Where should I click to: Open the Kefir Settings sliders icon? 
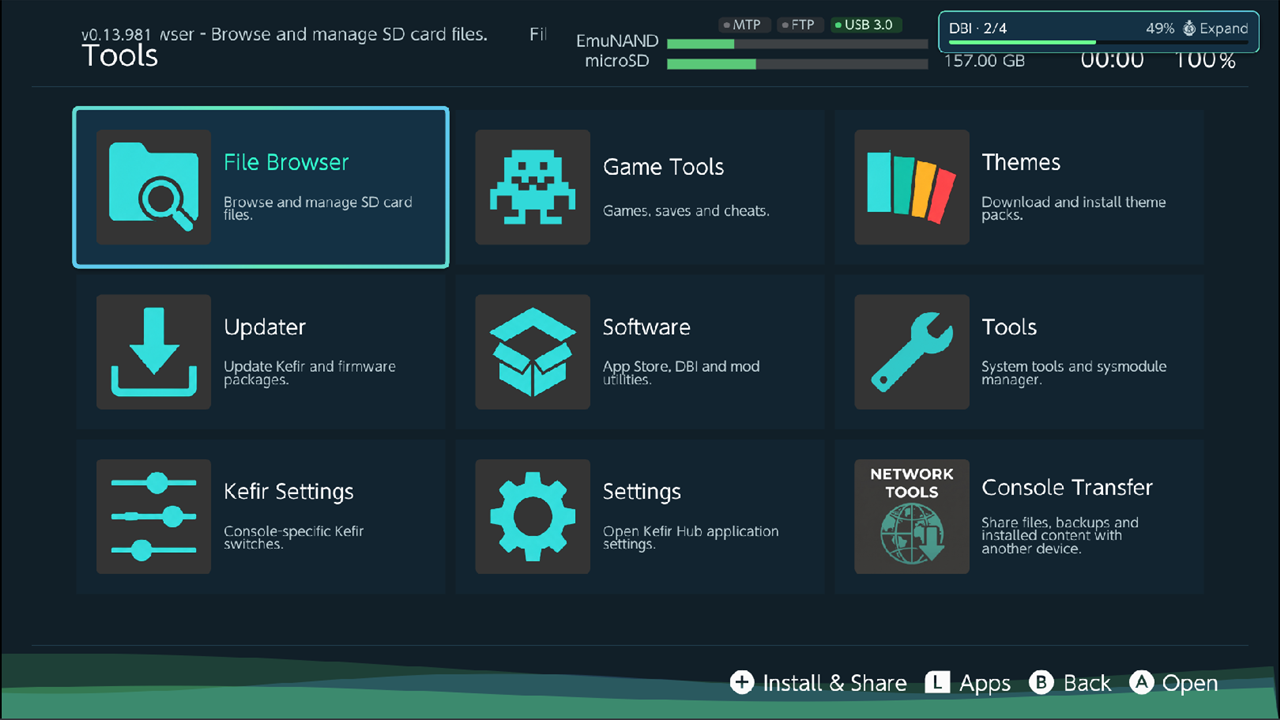click(x=153, y=517)
